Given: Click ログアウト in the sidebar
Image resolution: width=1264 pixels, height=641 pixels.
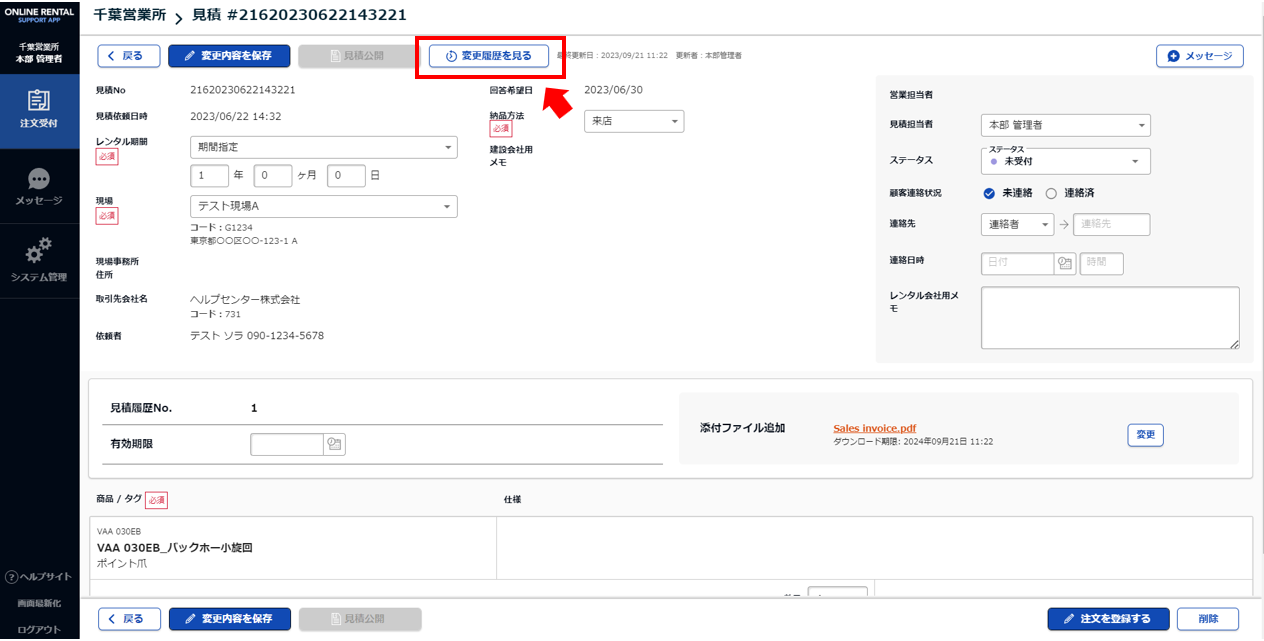Looking at the screenshot, I should pos(39,630).
